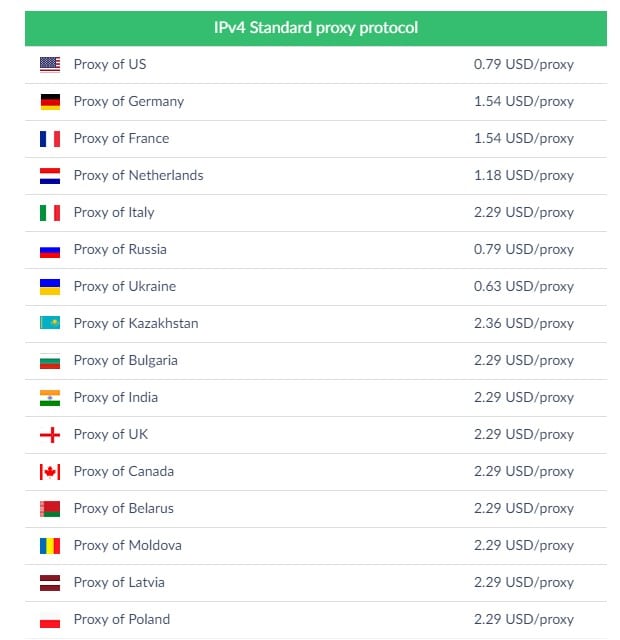Image resolution: width=620 pixels, height=640 pixels.
Task: Choose the Proxy of Bulgaria text
Action: click(x=125, y=360)
